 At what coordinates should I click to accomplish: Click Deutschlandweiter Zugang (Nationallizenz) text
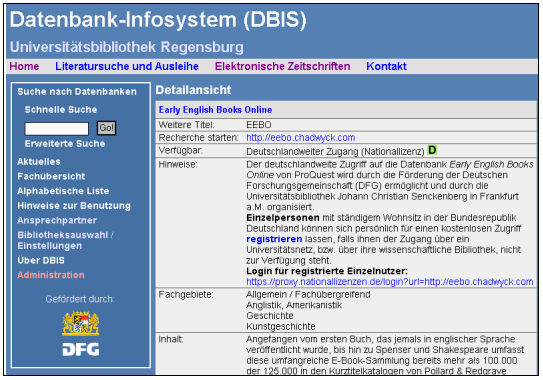tap(335, 152)
